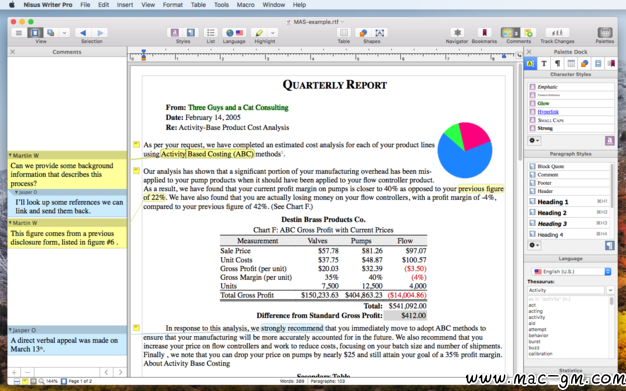
Task: Toggle the page view mode button
Action: pyautogui.click(x=35, y=33)
